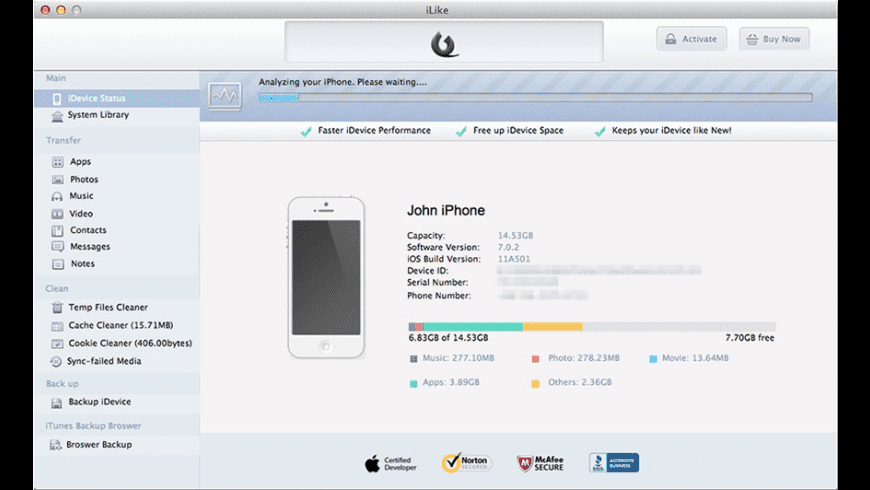Click the Cookie Cleaner icon
The image size is (870, 490).
point(57,343)
